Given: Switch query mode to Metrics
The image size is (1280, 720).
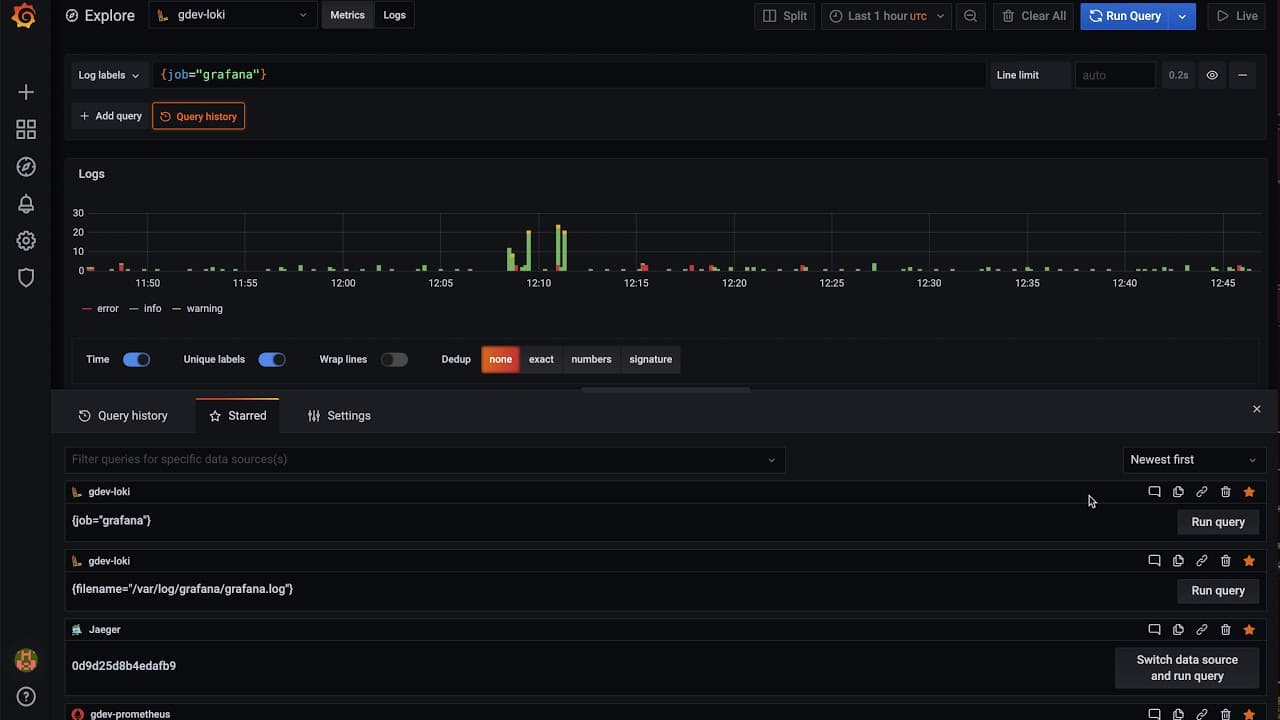Looking at the screenshot, I should click(348, 16).
